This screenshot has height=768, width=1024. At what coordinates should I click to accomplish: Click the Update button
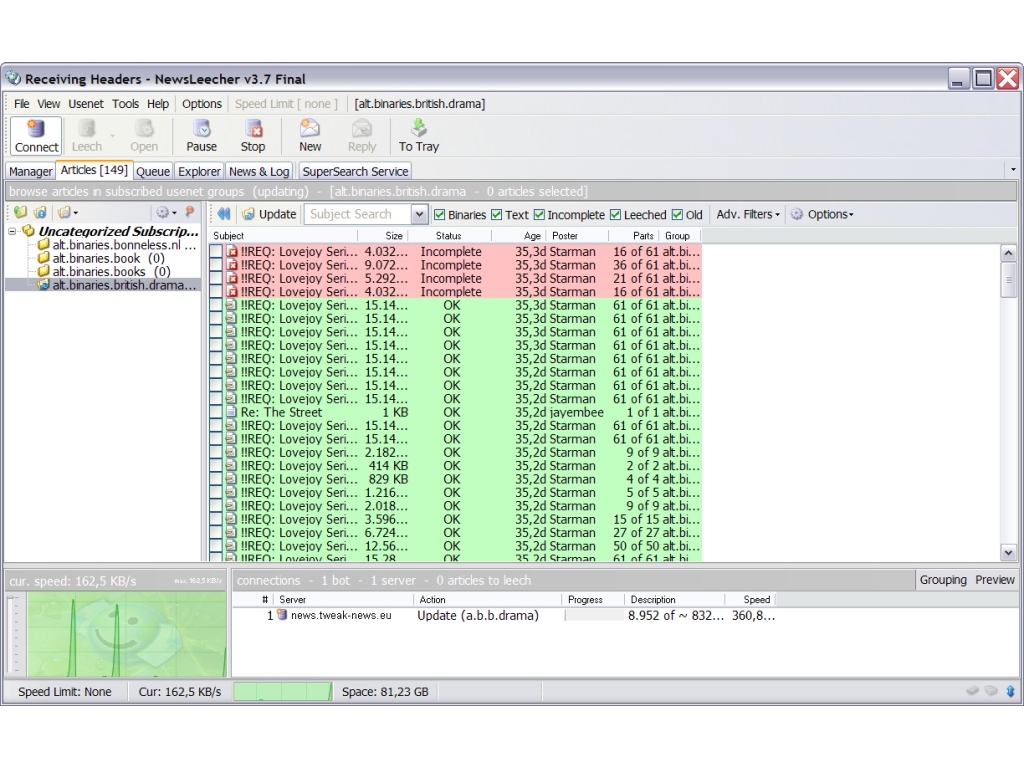pyautogui.click(x=269, y=214)
